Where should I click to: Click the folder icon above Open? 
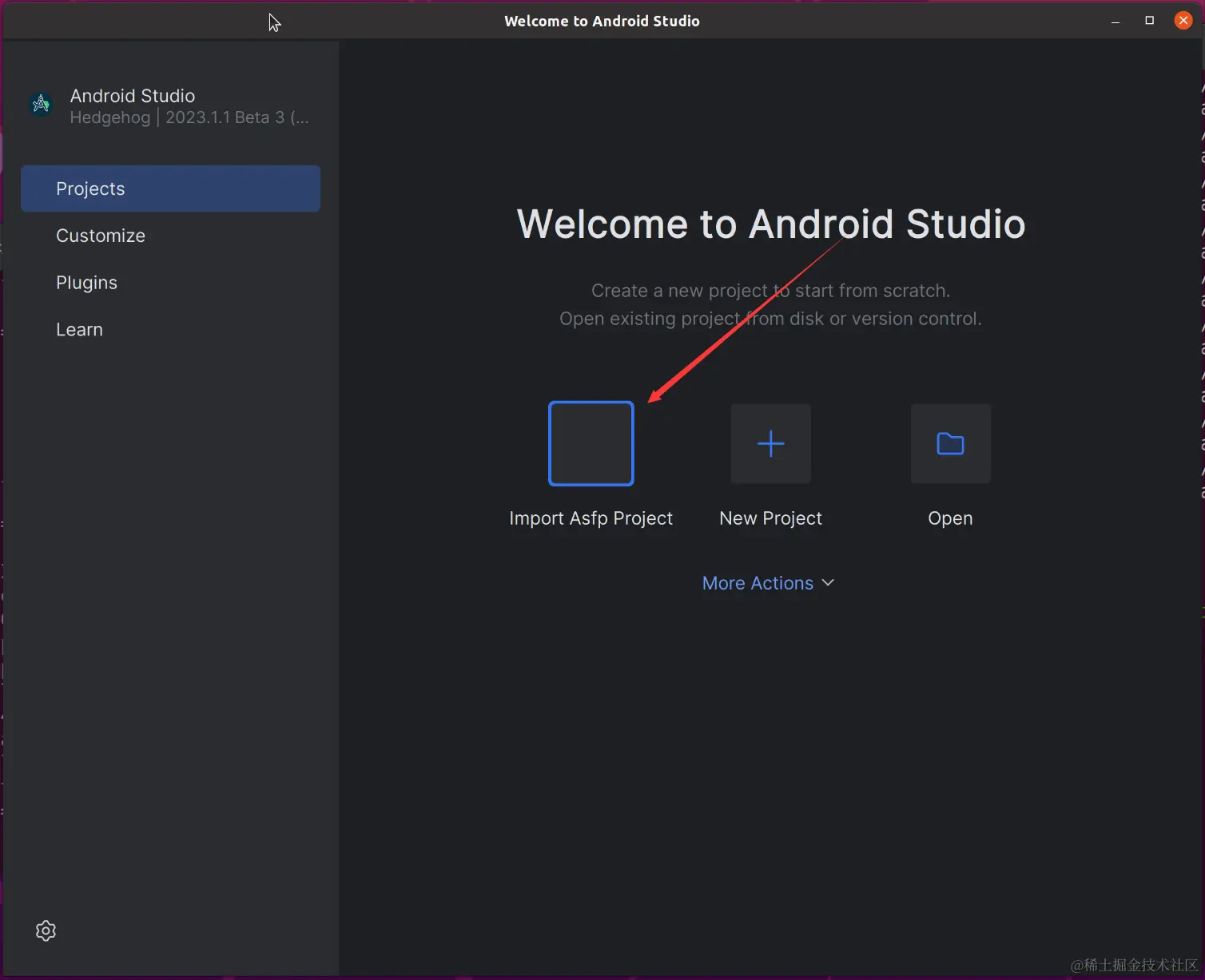point(949,444)
